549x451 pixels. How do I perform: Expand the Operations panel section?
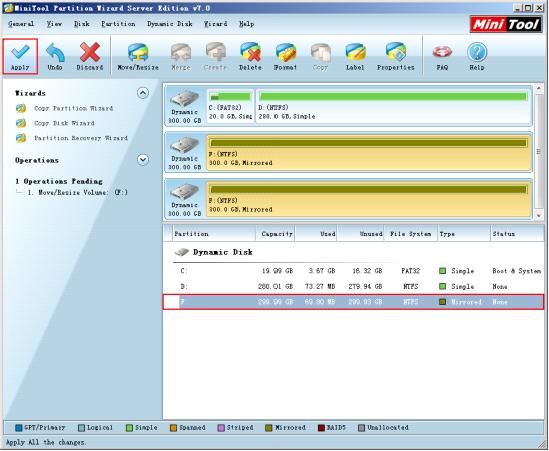pyautogui.click(x=143, y=160)
